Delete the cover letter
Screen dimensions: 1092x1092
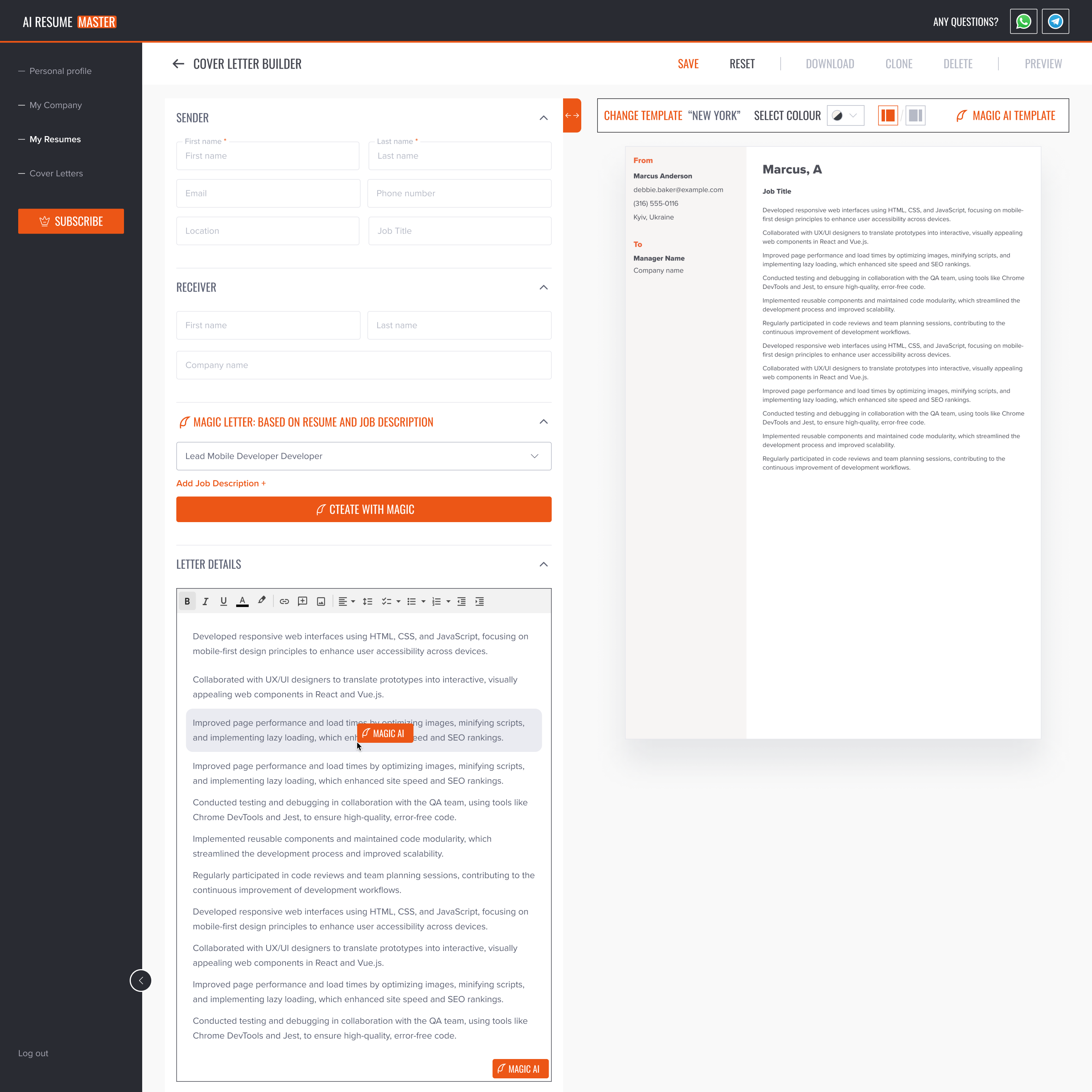pos(958,64)
